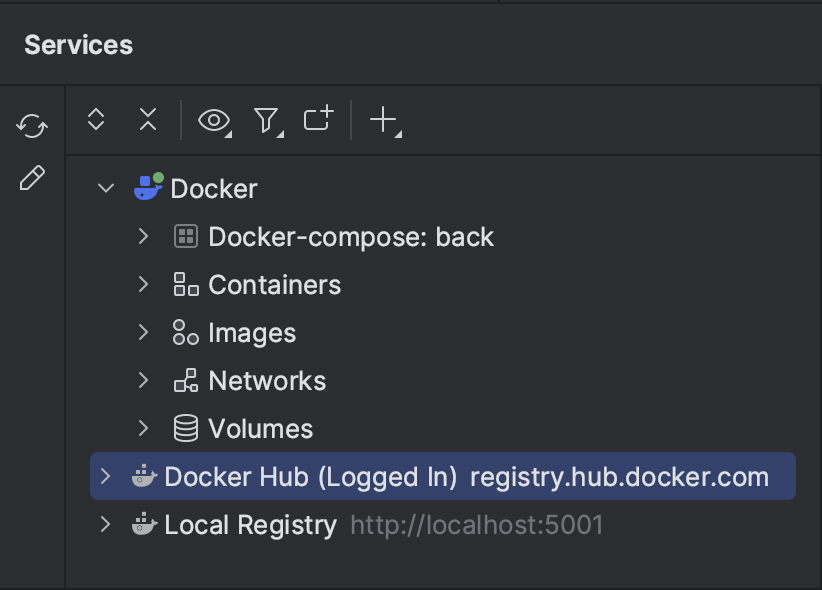Refresh the services with the circular arrows icon

coord(32,127)
